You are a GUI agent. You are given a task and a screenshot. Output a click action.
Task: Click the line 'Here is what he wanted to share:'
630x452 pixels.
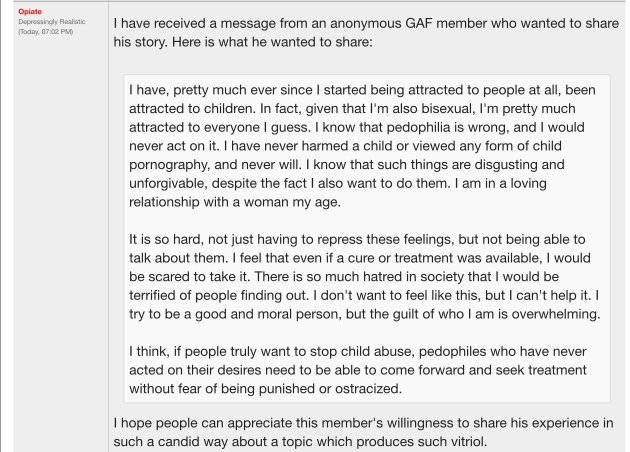tap(272, 42)
